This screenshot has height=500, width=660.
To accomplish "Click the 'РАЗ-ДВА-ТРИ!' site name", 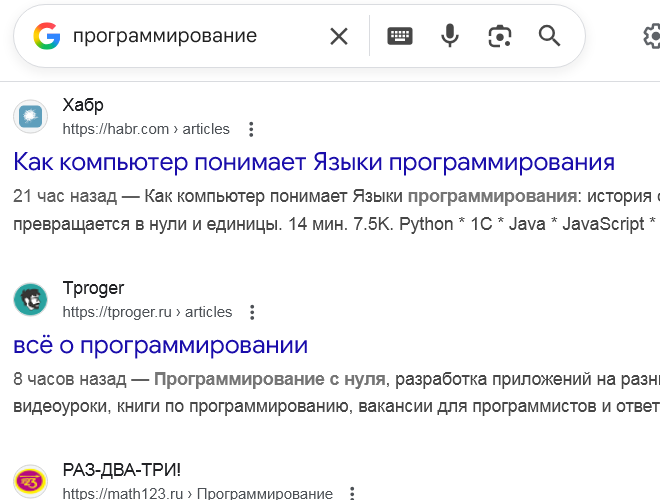I will tap(122, 470).
